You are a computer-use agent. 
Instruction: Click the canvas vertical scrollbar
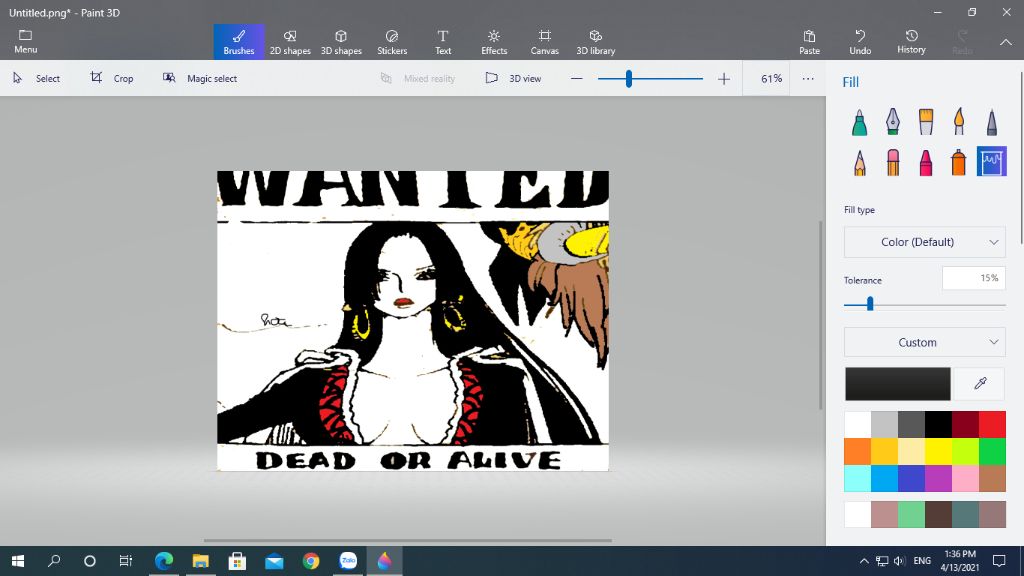click(821, 315)
